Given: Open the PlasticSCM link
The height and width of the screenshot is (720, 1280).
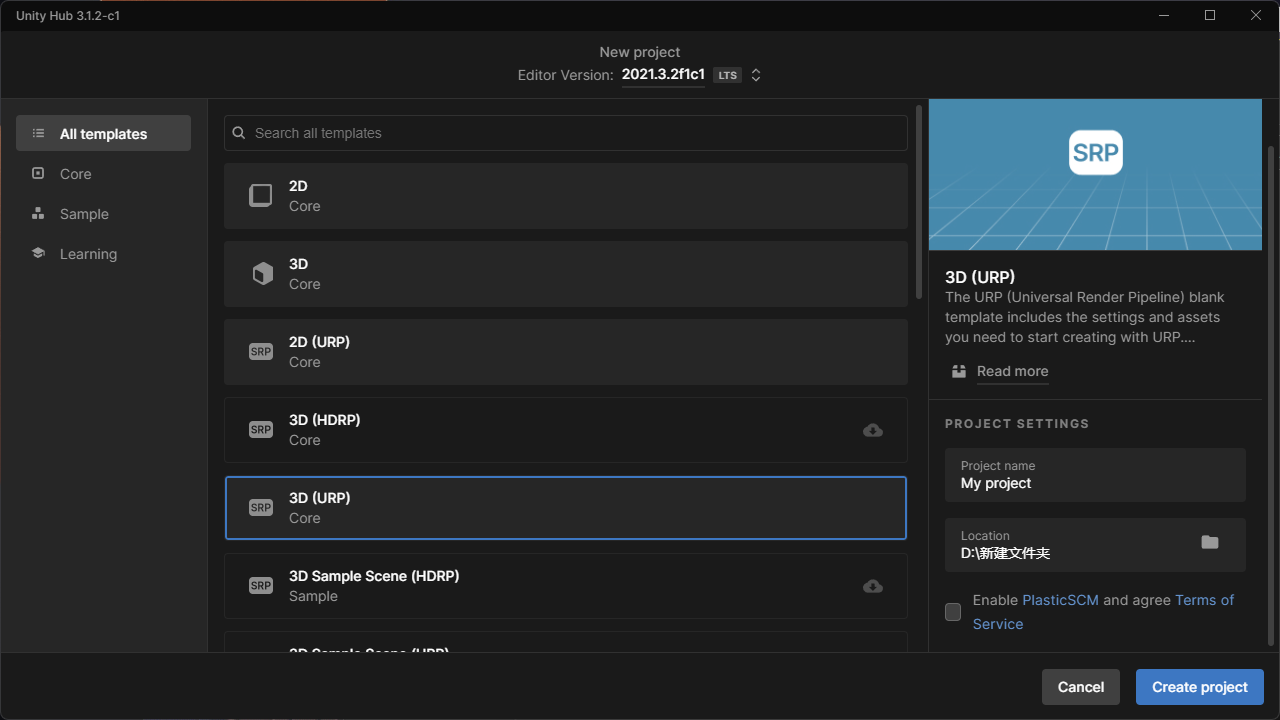Looking at the screenshot, I should pos(1060,600).
